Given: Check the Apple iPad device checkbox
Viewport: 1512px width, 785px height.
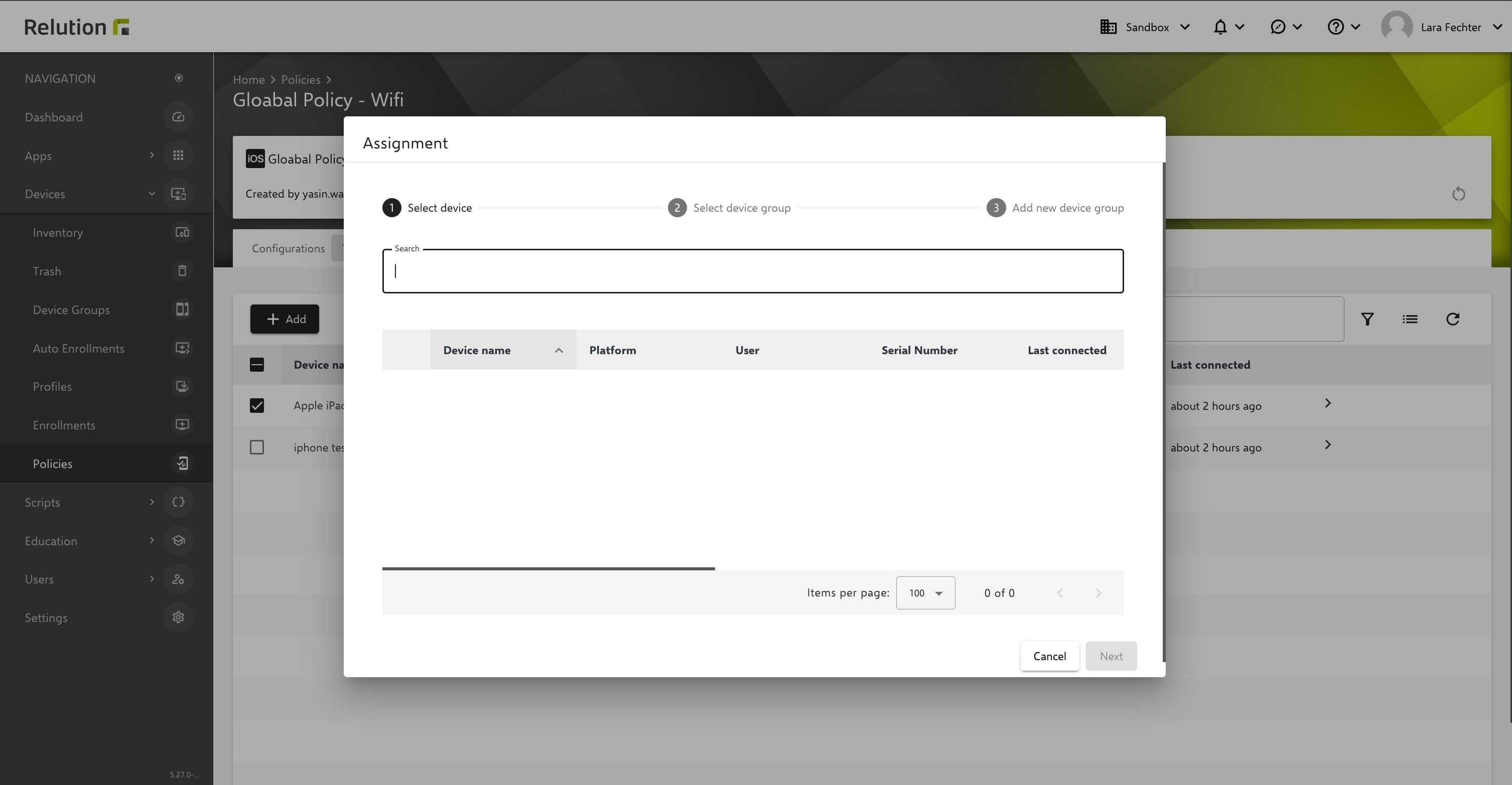Looking at the screenshot, I should (257, 405).
